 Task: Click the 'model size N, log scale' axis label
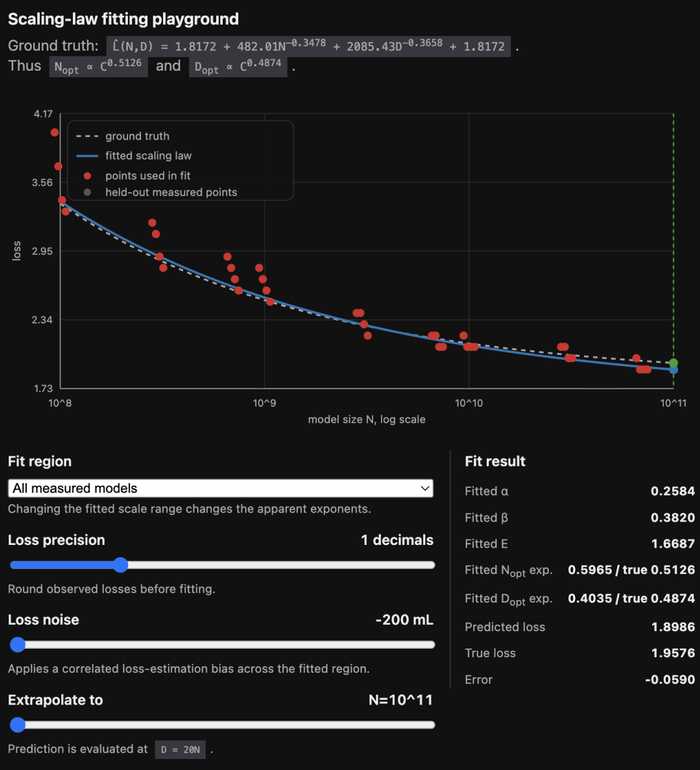pyautogui.click(x=366, y=419)
